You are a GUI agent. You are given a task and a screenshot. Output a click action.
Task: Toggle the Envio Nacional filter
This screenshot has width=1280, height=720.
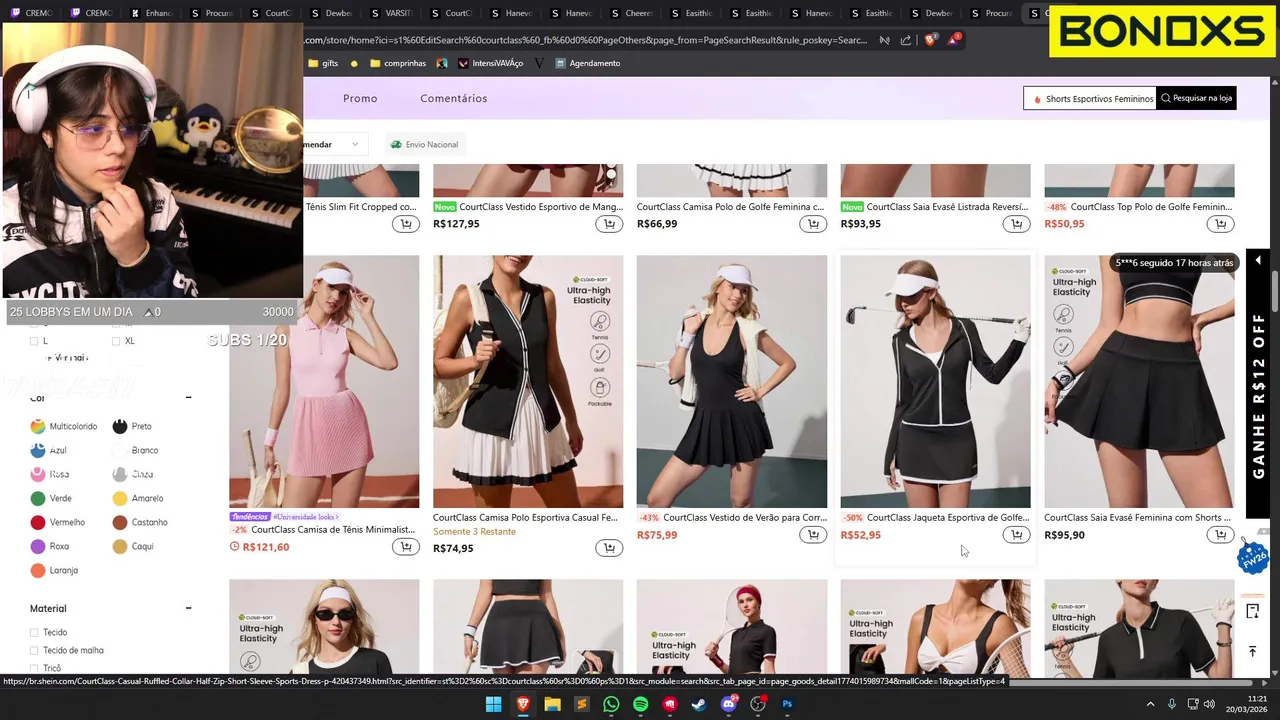coord(424,144)
